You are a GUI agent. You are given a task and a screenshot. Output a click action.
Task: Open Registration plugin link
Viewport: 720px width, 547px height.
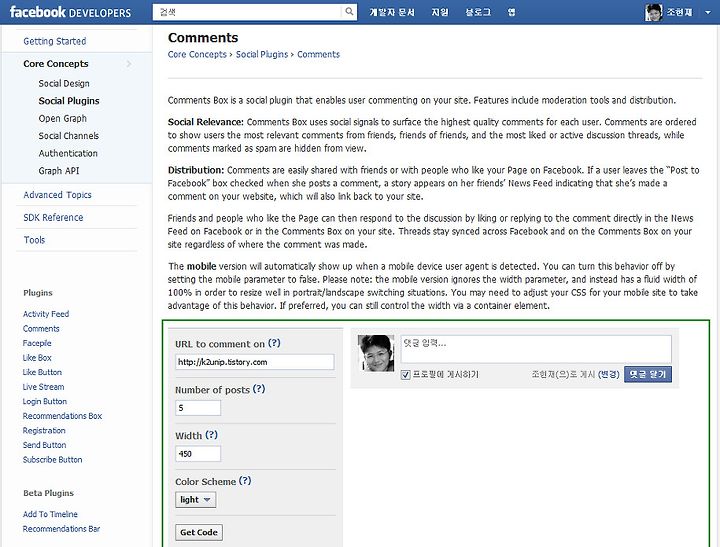pos(44,430)
